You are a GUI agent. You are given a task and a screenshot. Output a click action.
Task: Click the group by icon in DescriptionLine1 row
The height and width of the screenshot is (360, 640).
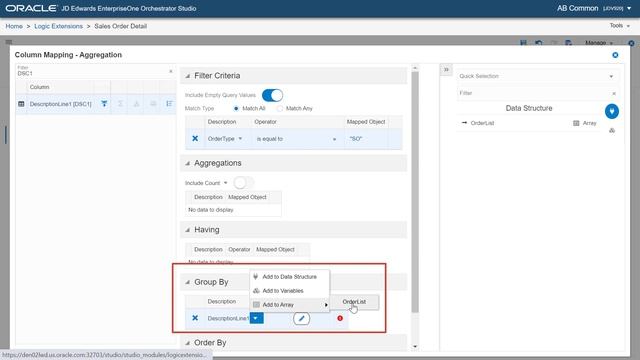(153, 104)
